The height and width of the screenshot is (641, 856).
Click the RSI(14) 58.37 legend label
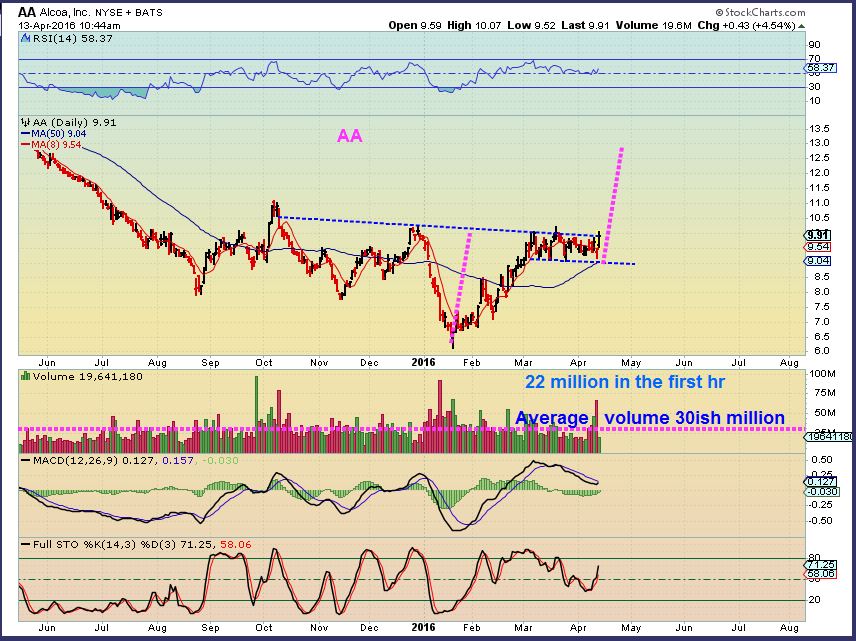click(x=72, y=38)
